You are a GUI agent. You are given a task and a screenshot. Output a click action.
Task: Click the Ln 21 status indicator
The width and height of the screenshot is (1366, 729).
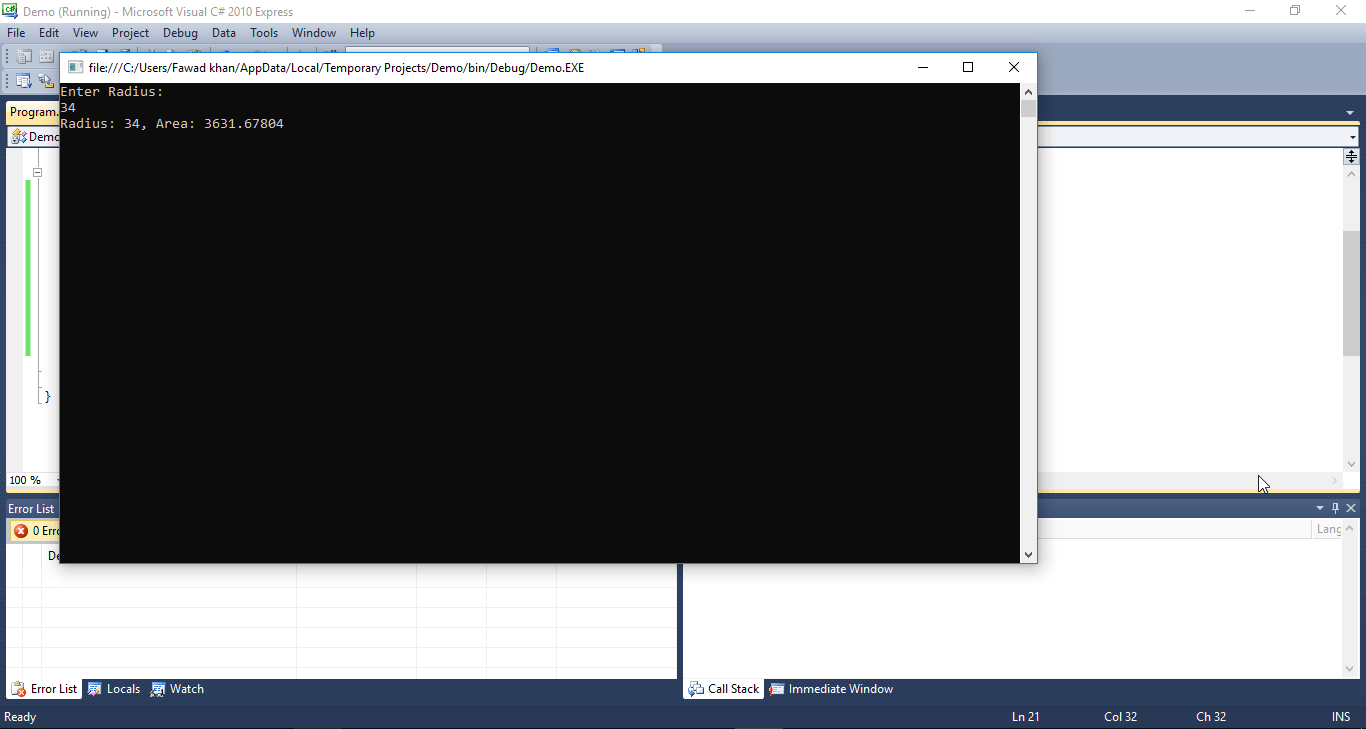(x=1026, y=717)
